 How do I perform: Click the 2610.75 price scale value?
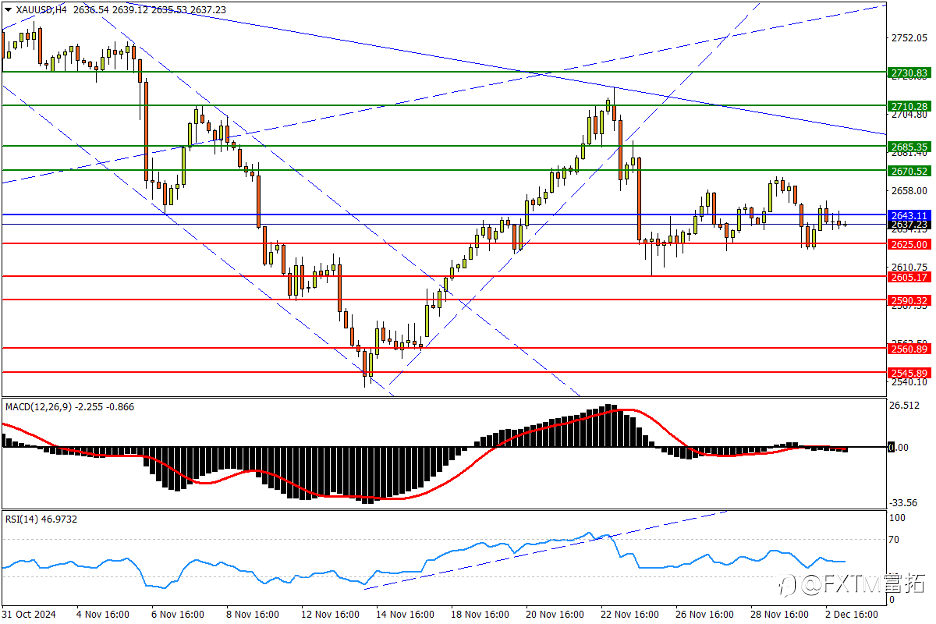[x=909, y=268]
